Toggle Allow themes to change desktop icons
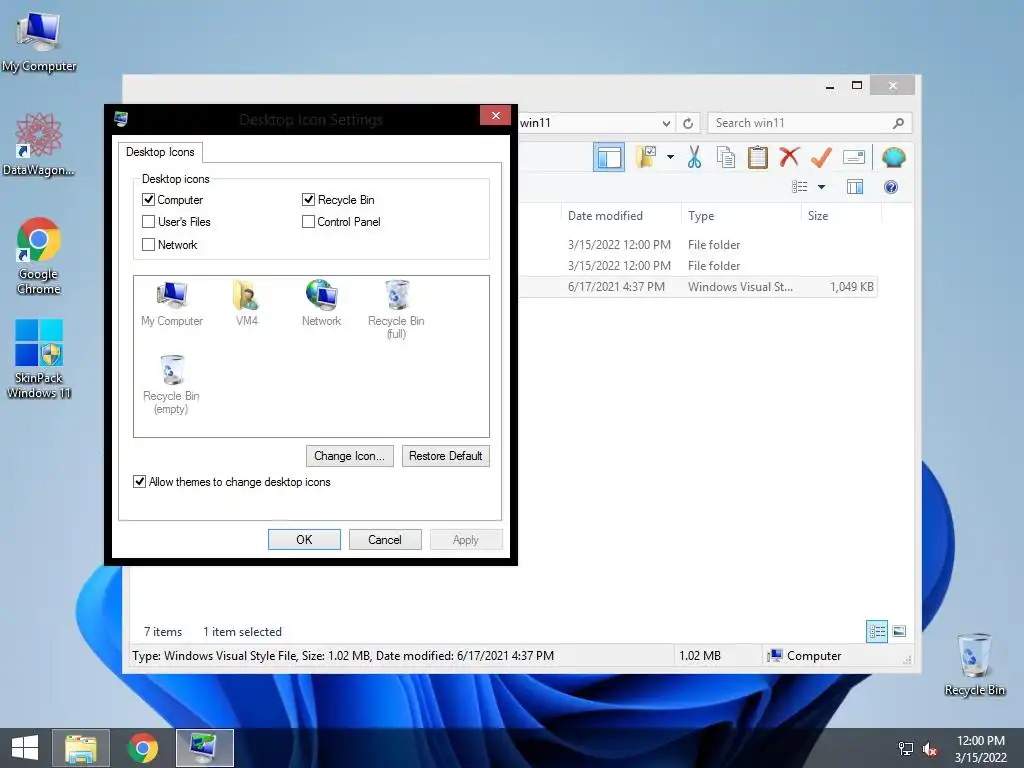 click(x=139, y=482)
